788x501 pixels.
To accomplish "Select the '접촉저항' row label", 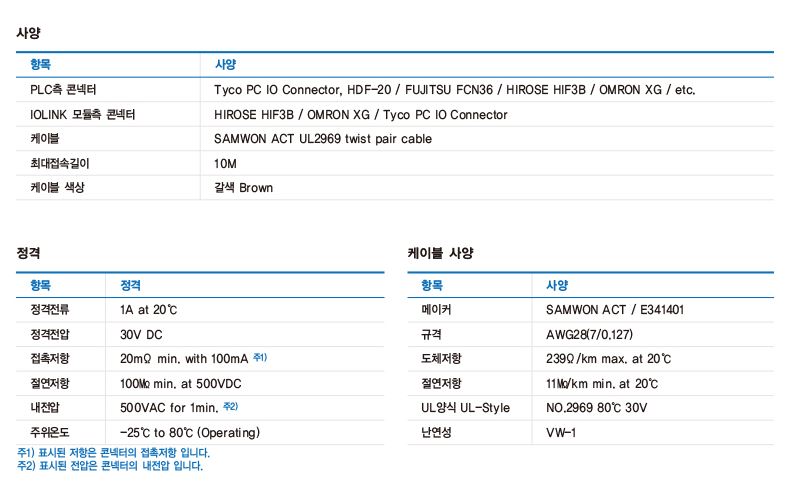I will coord(50,359).
